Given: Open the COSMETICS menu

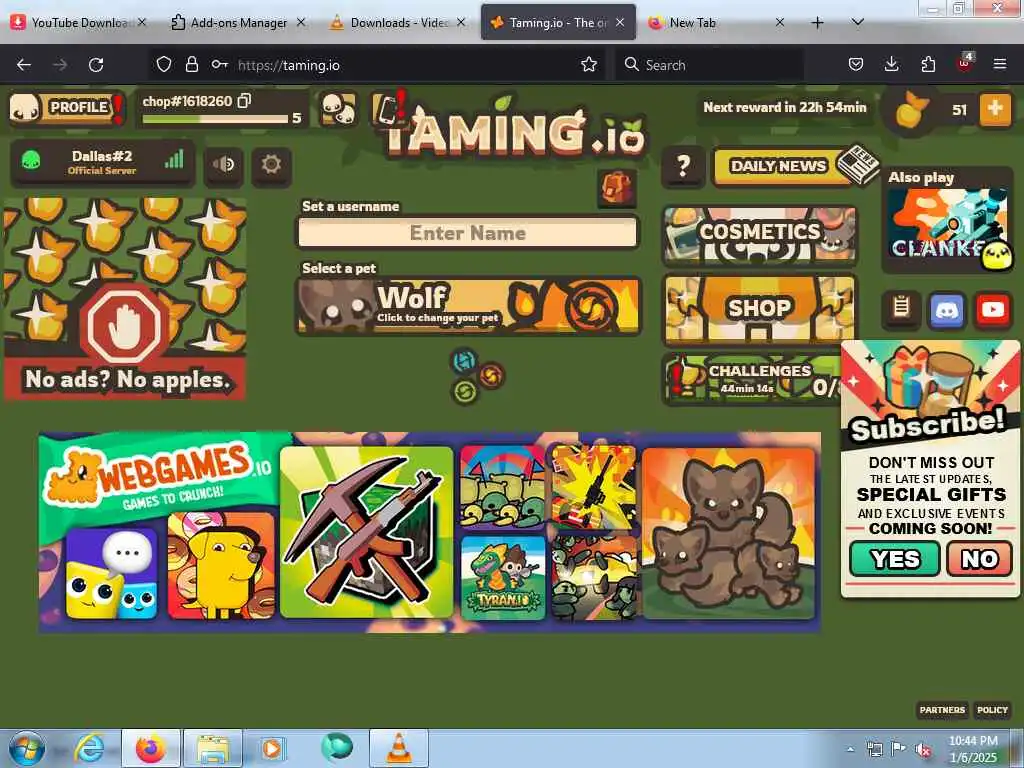Looking at the screenshot, I should pos(760,235).
